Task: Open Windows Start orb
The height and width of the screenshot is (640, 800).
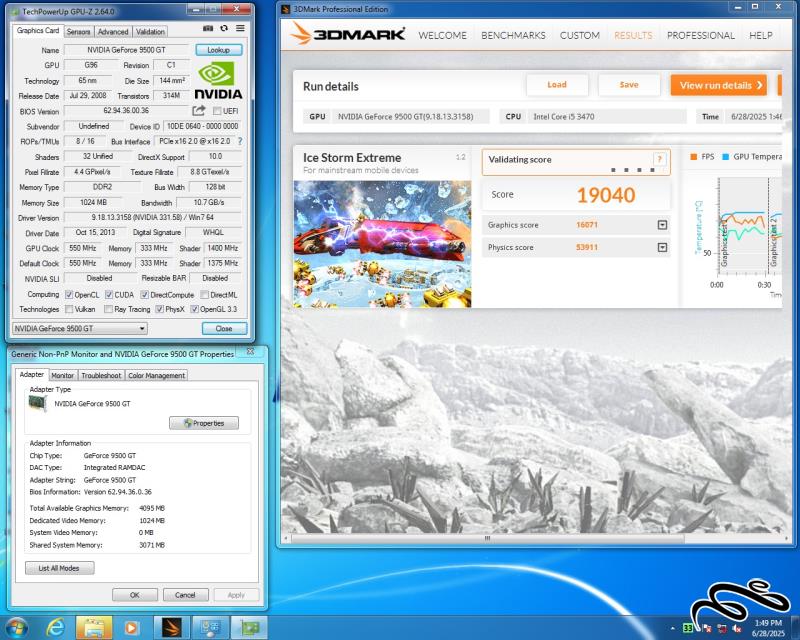Action: (16, 627)
